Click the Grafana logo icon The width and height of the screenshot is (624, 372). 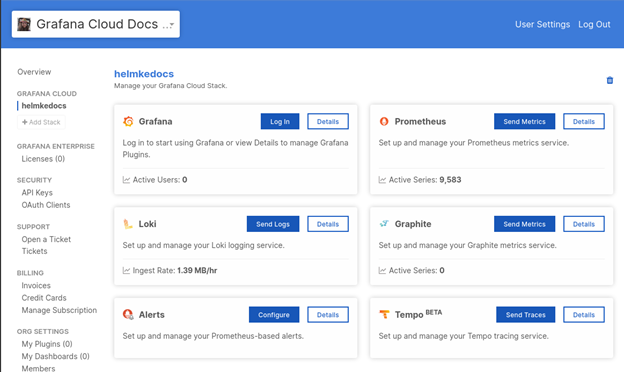[128, 121]
